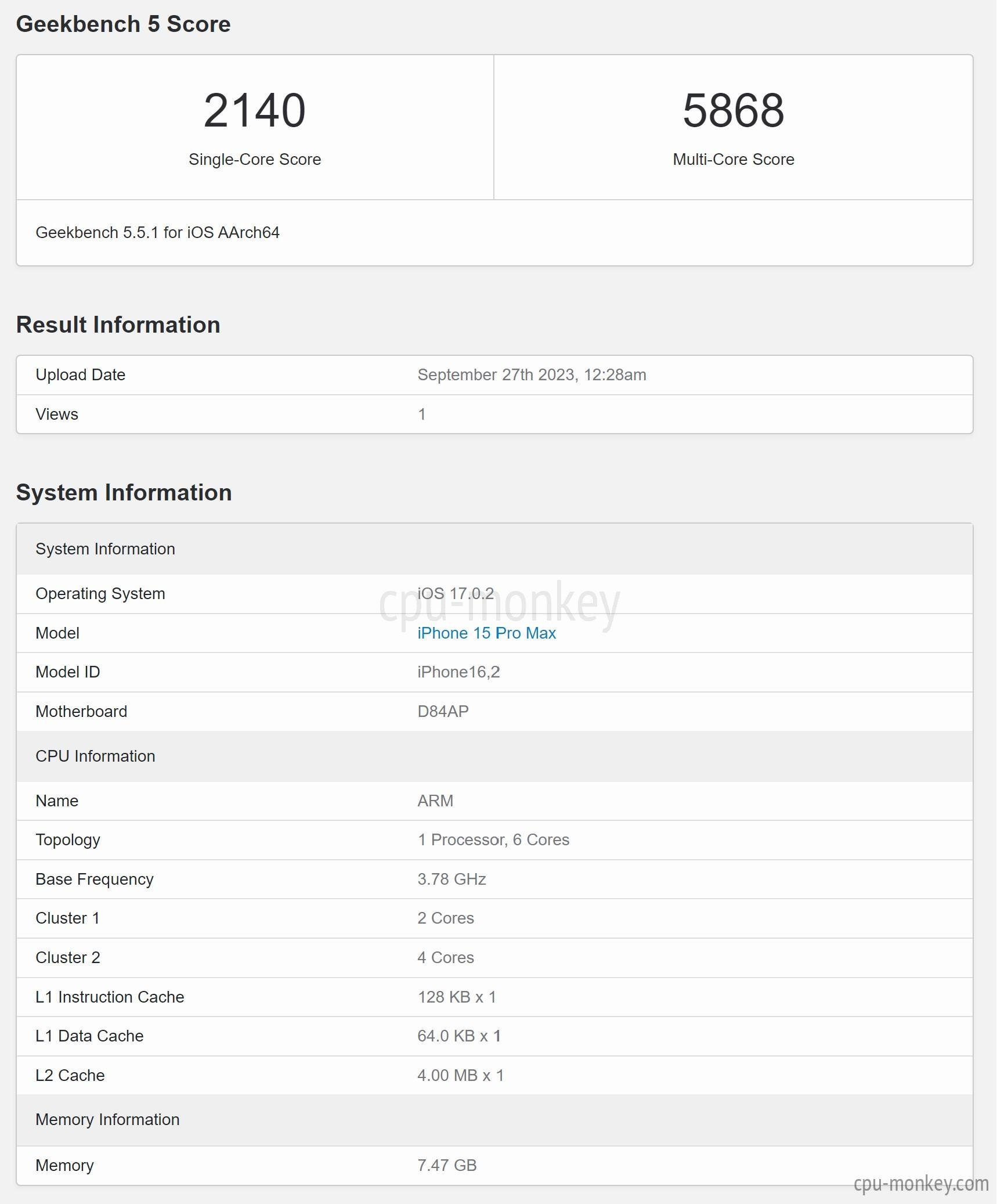Click 'Geekbench 5.5.1 for iOS AArch64' text
The image size is (997, 1204).
[x=157, y=232]
